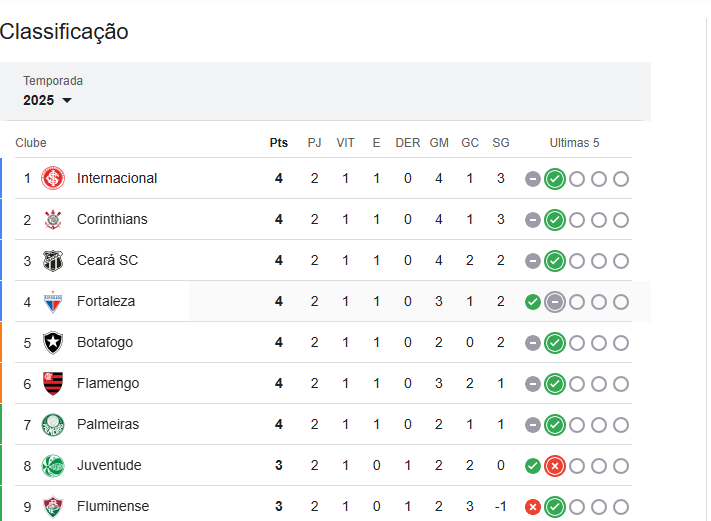
Task: Click the Corinthians club crest icon
Action: (53, 219)
